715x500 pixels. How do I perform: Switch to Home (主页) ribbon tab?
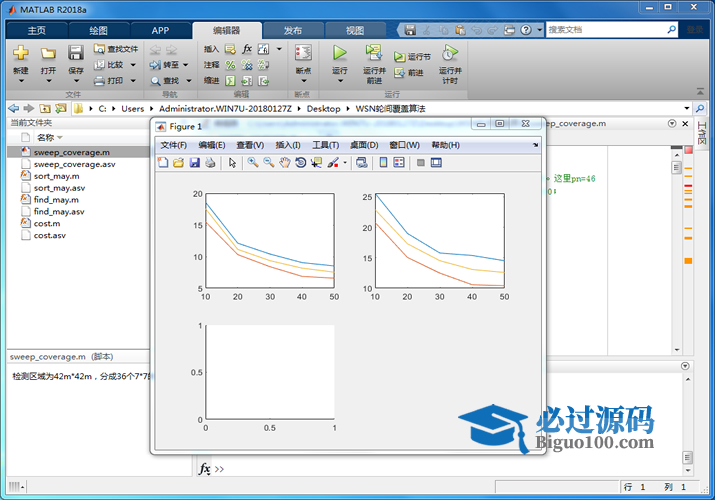(x=36, y=31)
